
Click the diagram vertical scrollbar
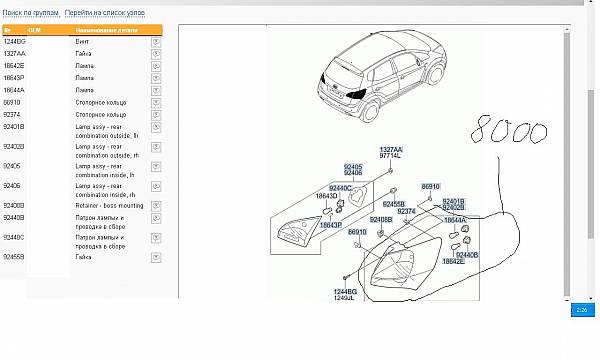pos(567,163)
